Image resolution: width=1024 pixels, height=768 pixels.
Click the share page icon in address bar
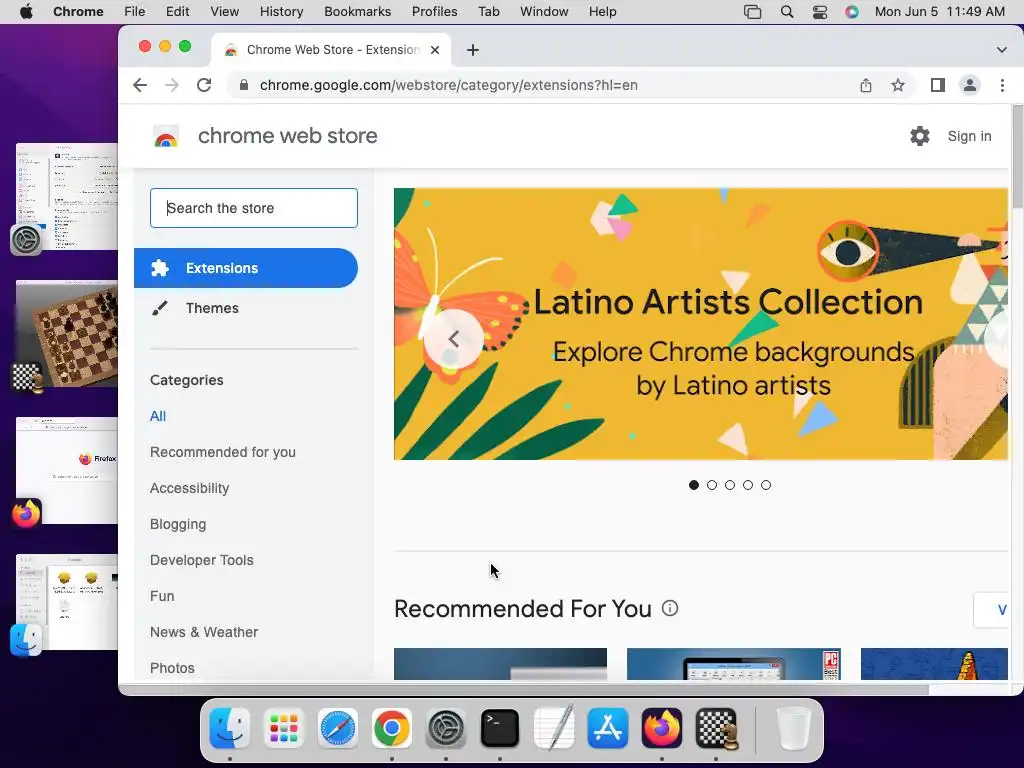point(866,86)
